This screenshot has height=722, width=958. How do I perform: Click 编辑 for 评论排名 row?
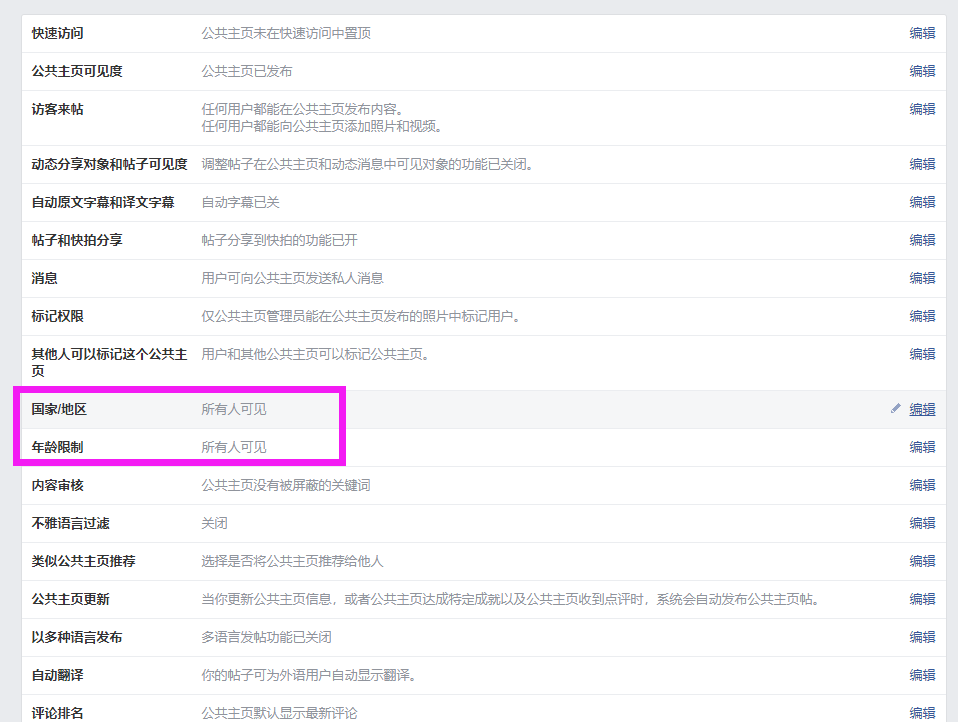tap(922, 713)
